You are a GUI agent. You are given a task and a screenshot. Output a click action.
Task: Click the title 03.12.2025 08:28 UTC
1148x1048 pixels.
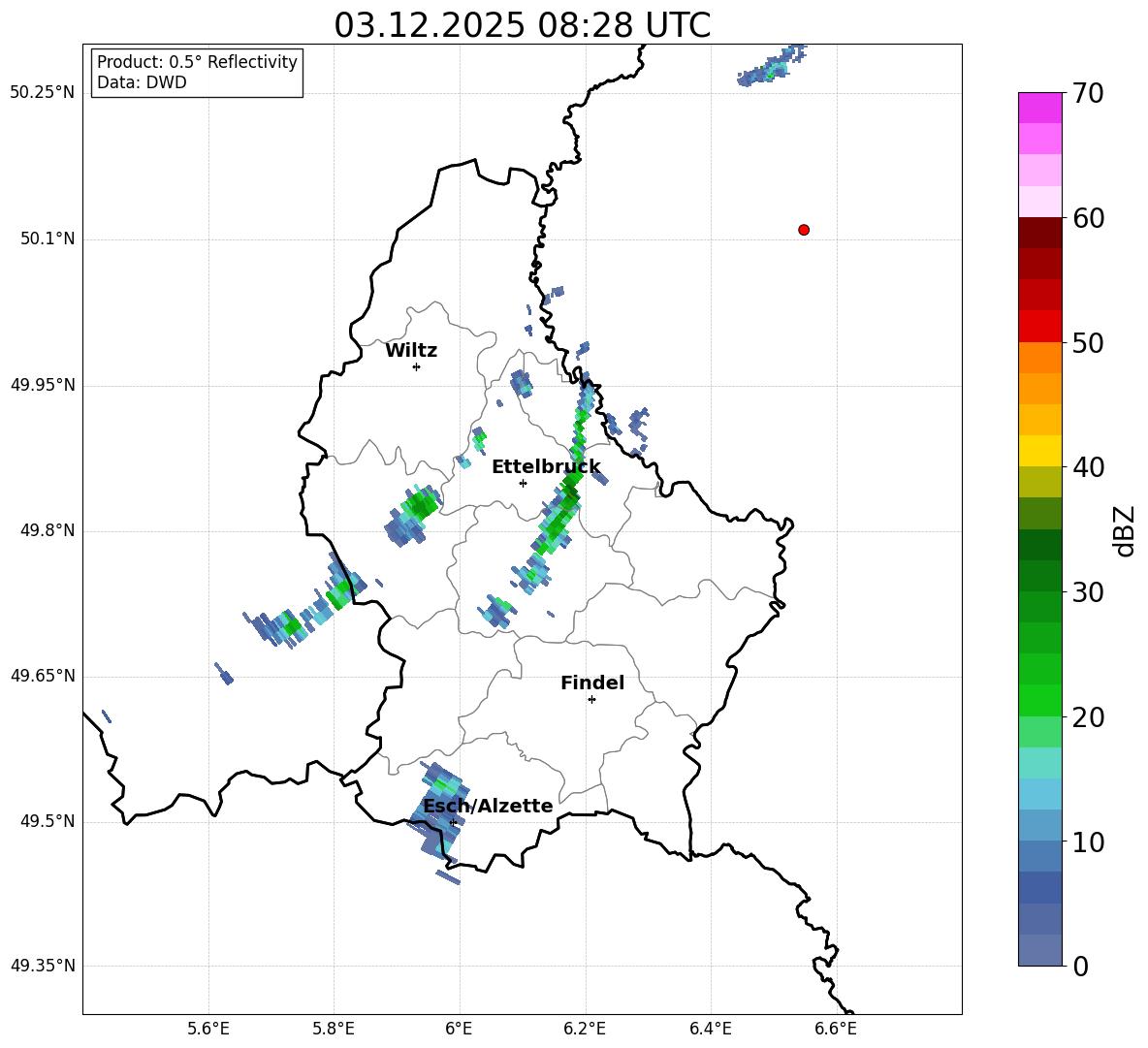click(522, 25)
